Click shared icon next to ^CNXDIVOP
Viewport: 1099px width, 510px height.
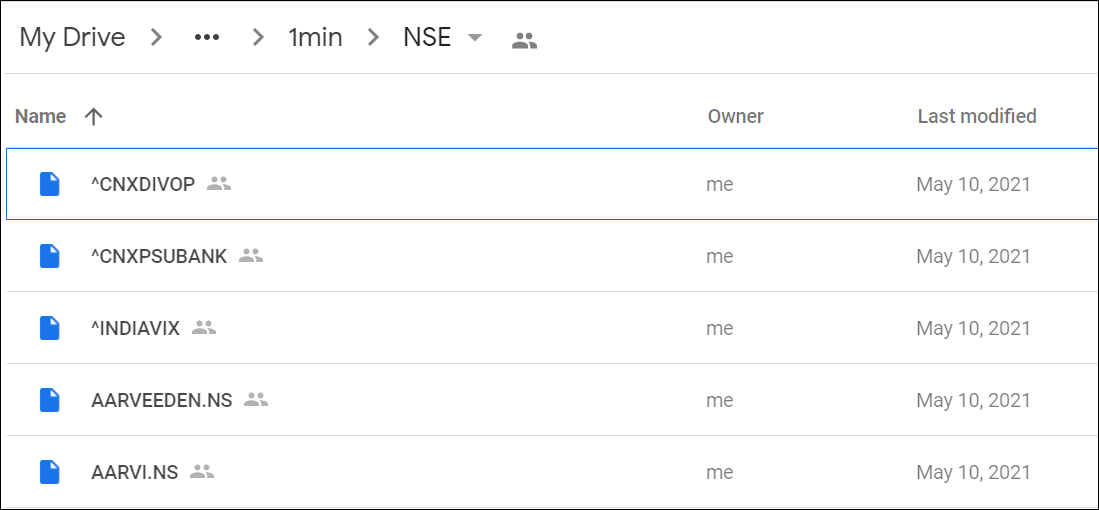219,184
